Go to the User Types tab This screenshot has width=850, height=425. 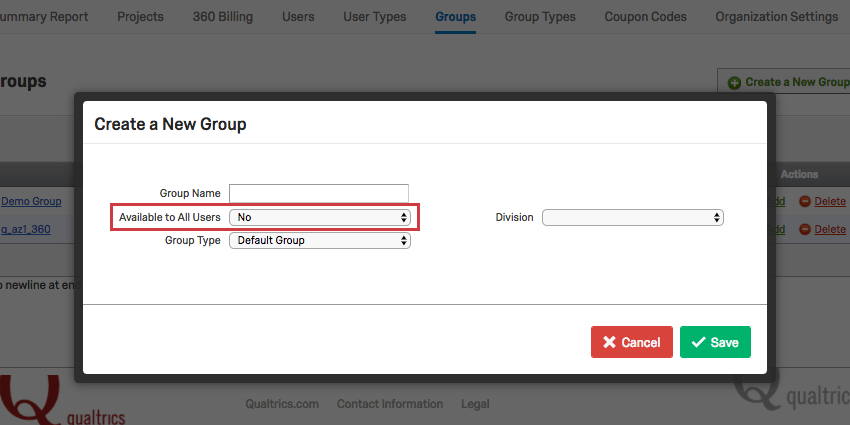point(375,17)
